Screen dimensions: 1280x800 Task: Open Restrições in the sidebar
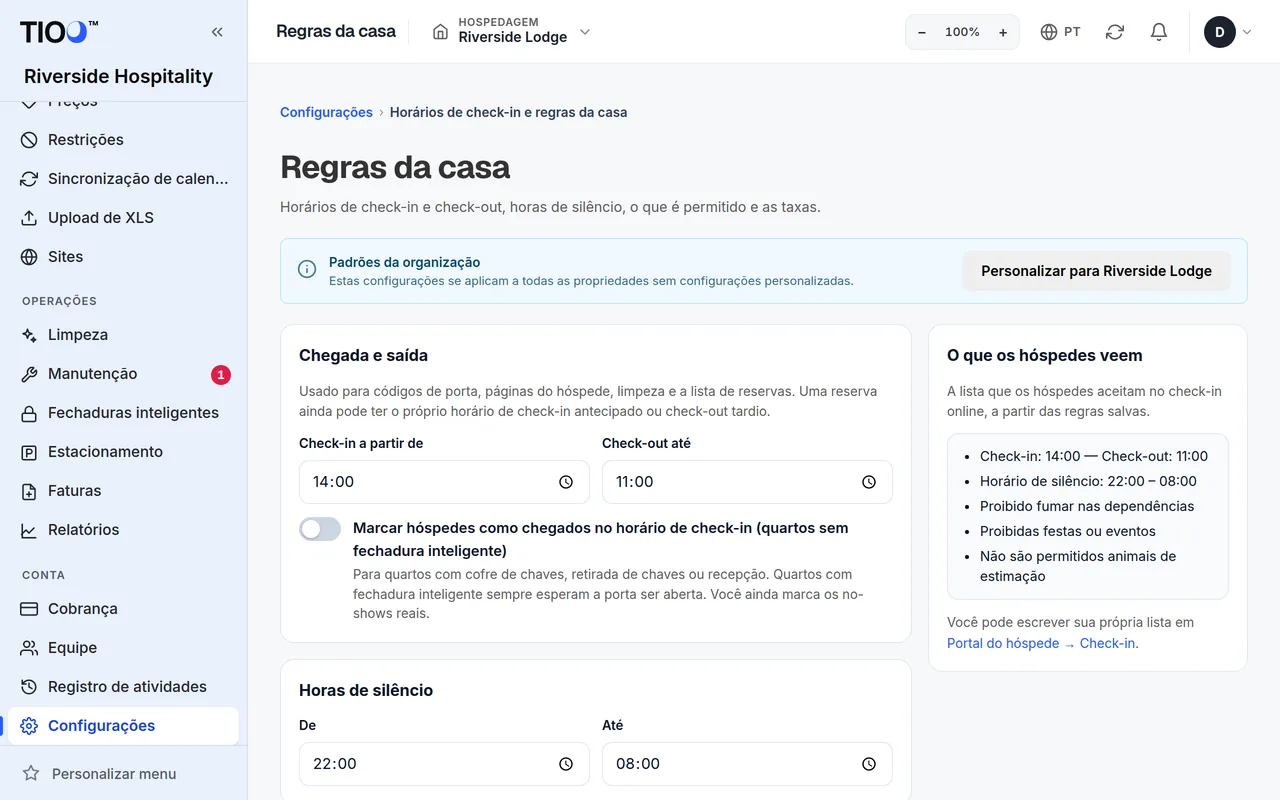(x=124, y=140)
